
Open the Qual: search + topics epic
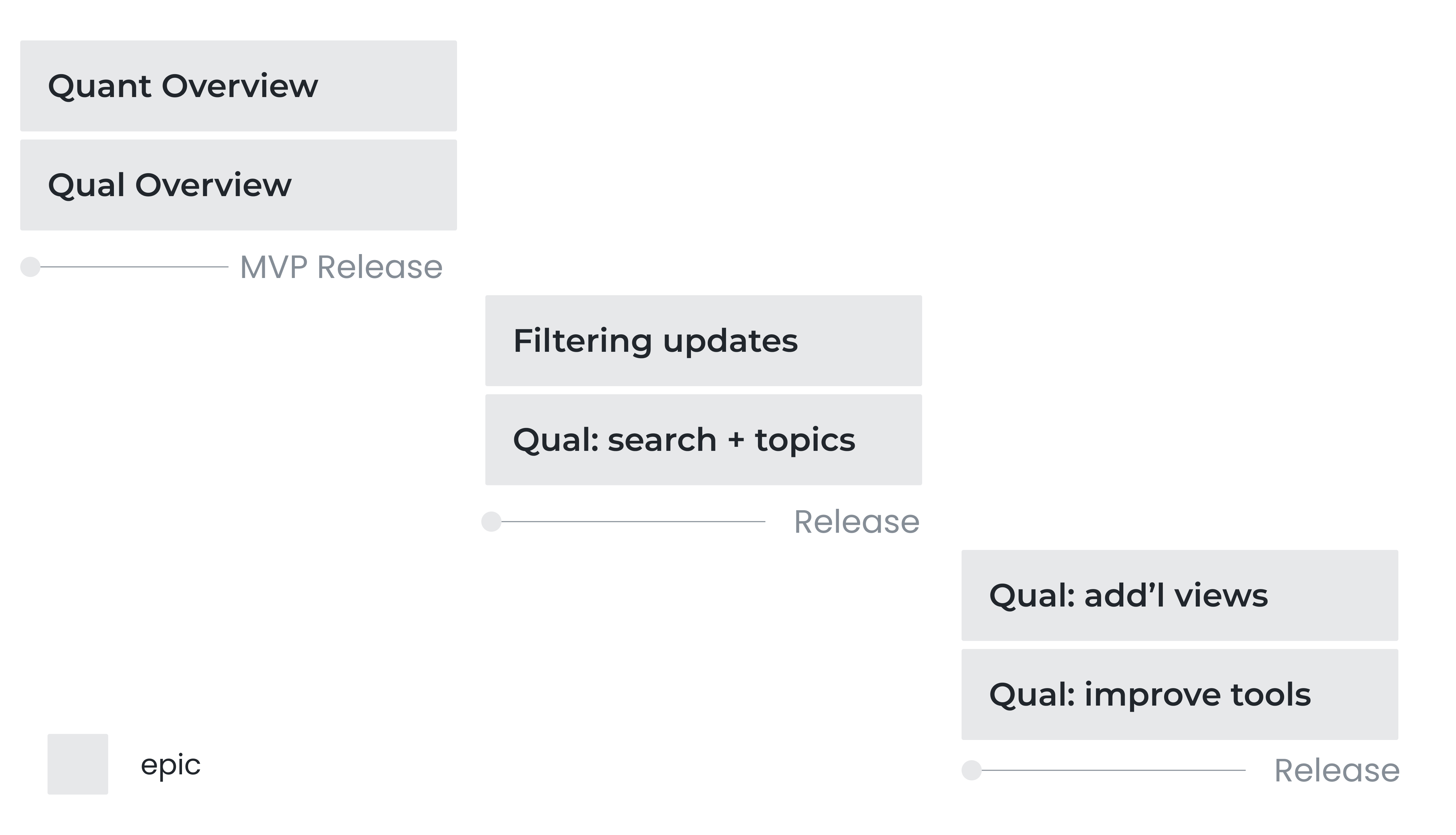(x=704, y=440)
